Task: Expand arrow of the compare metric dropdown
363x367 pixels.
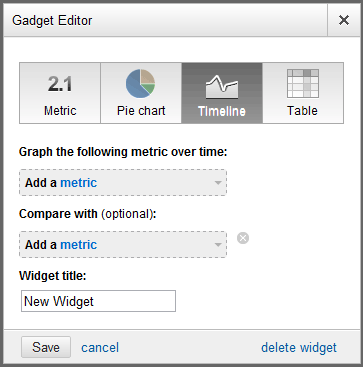Action: click(x=218, y=245)
